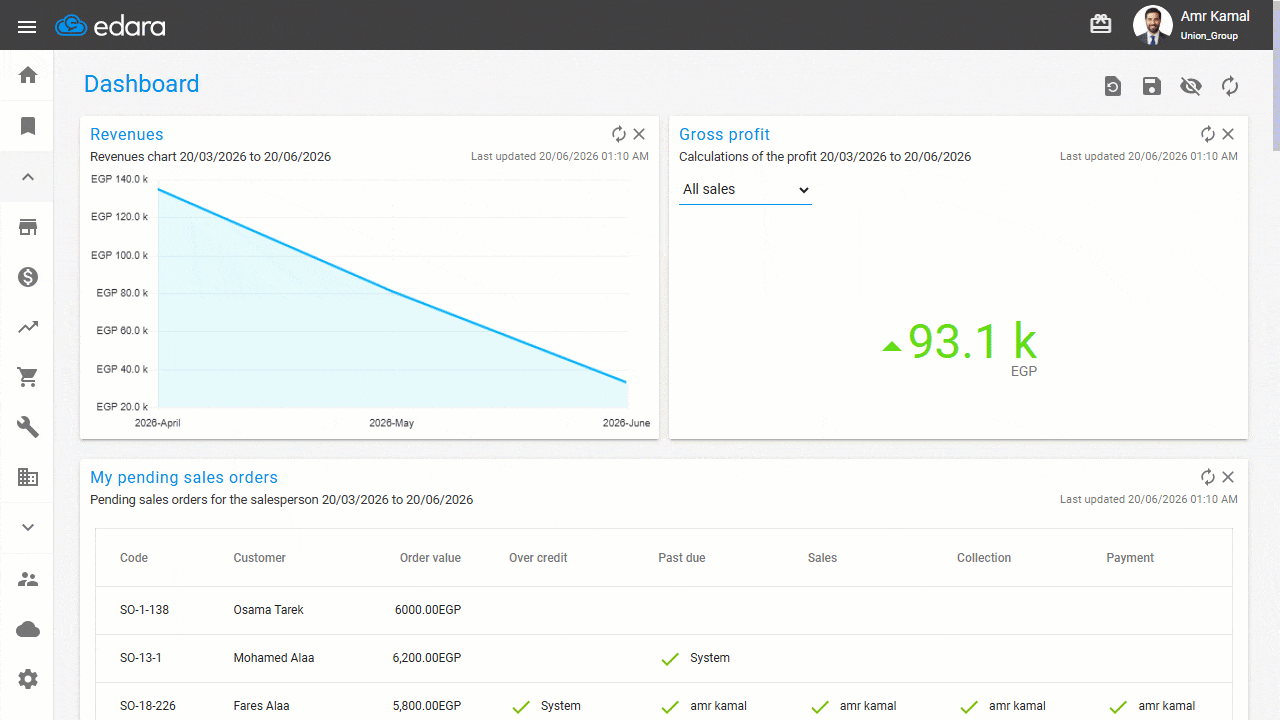Viewport: 1280px width, 720px height.
Task: Go to Home in the sidebar
Action: 28,75
